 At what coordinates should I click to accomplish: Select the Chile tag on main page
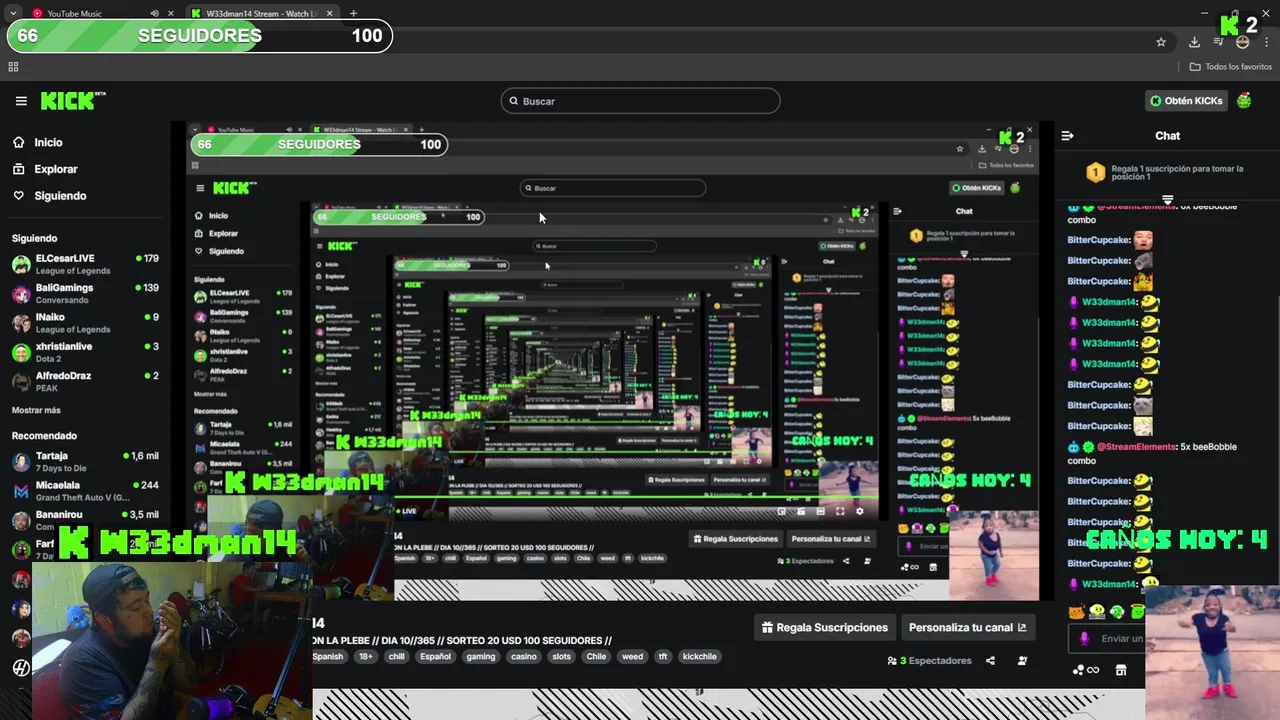pyautogui.click(x=597, y=657)
